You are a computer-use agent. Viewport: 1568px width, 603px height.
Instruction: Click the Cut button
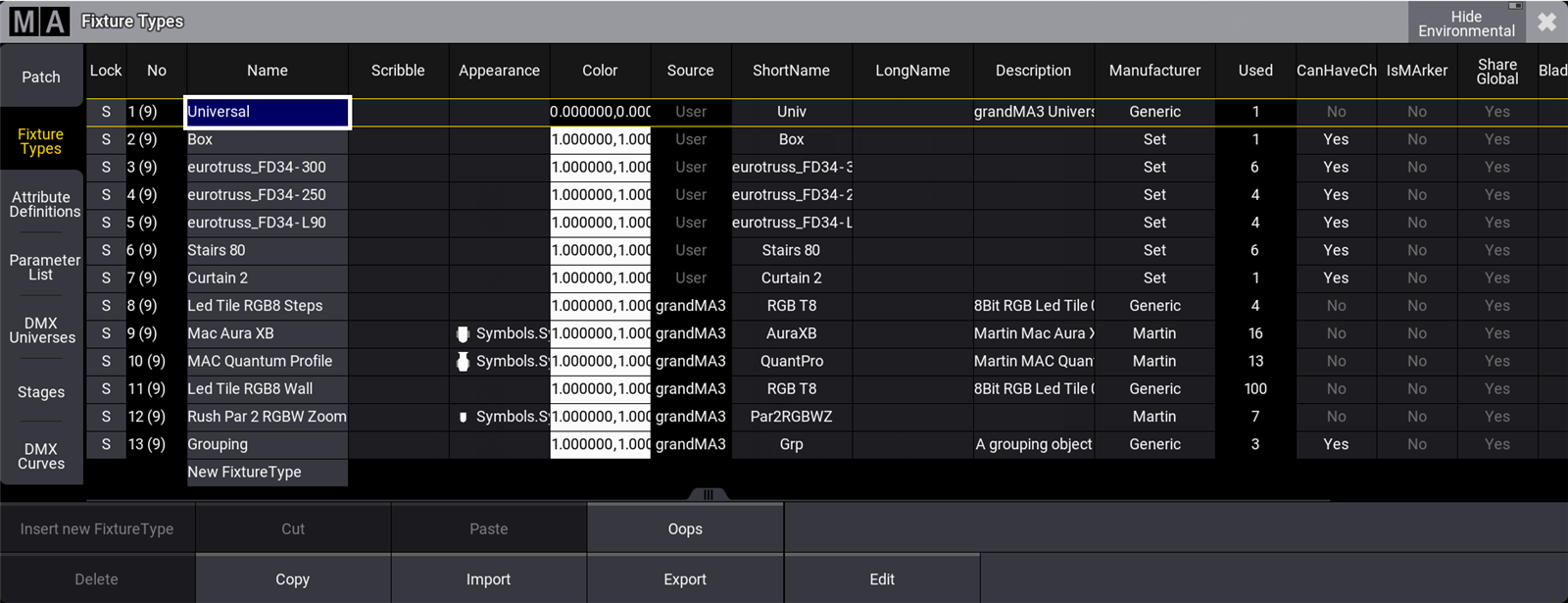[x=293, y=528]
